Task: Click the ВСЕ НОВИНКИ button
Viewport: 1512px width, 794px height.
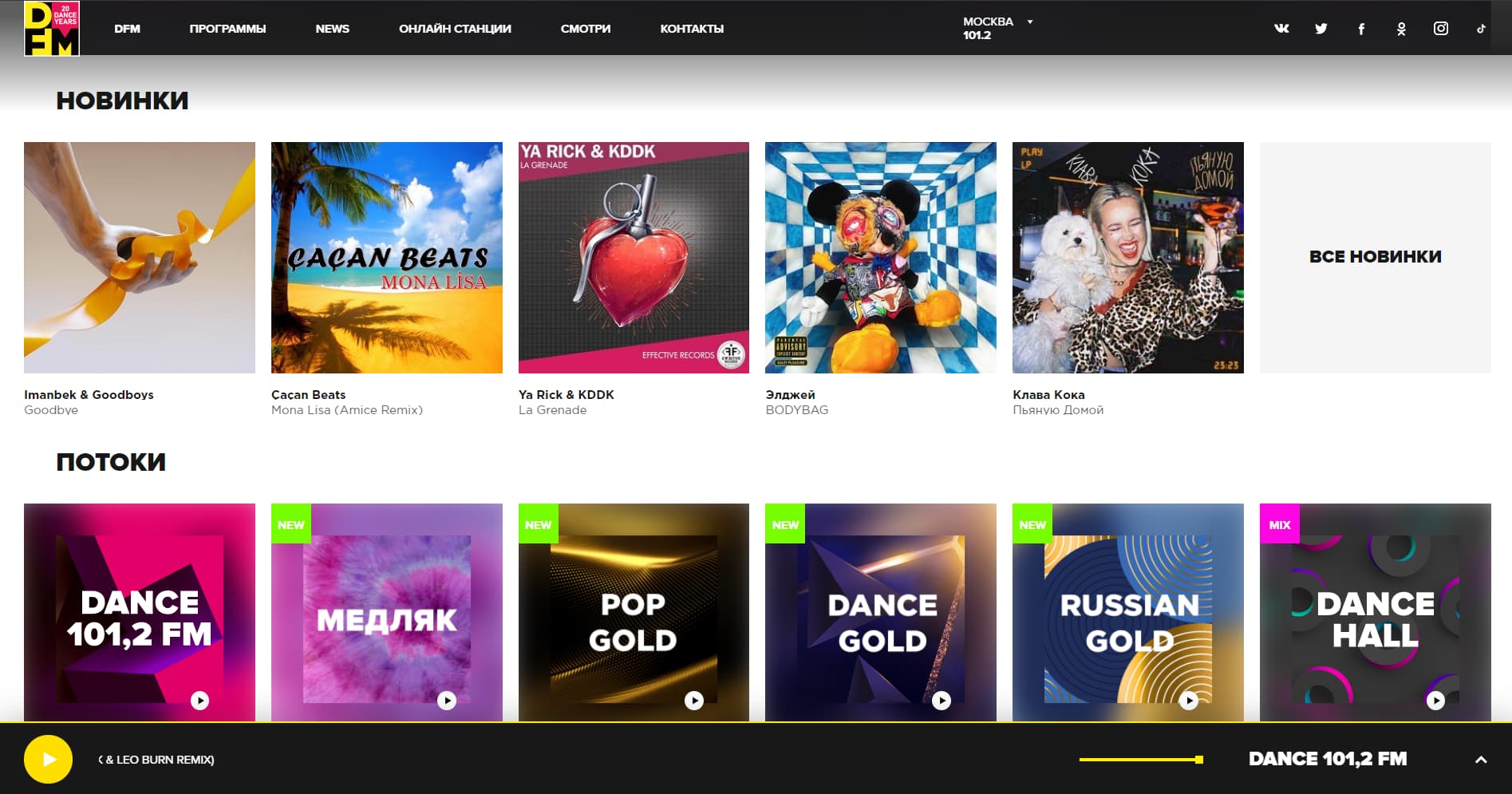Action: pyautogui.click(x=1375, y=257)
